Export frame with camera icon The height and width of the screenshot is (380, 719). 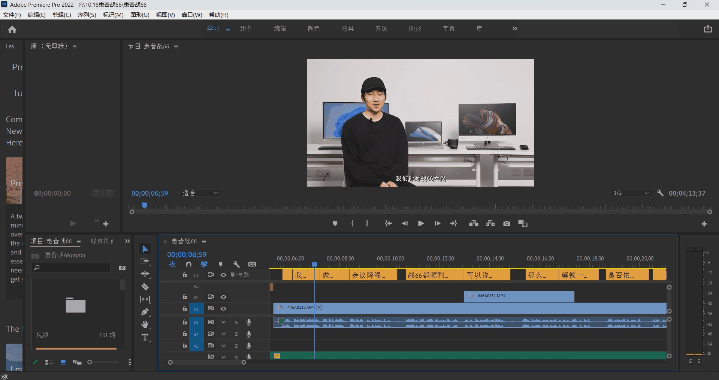click(506, 223)
